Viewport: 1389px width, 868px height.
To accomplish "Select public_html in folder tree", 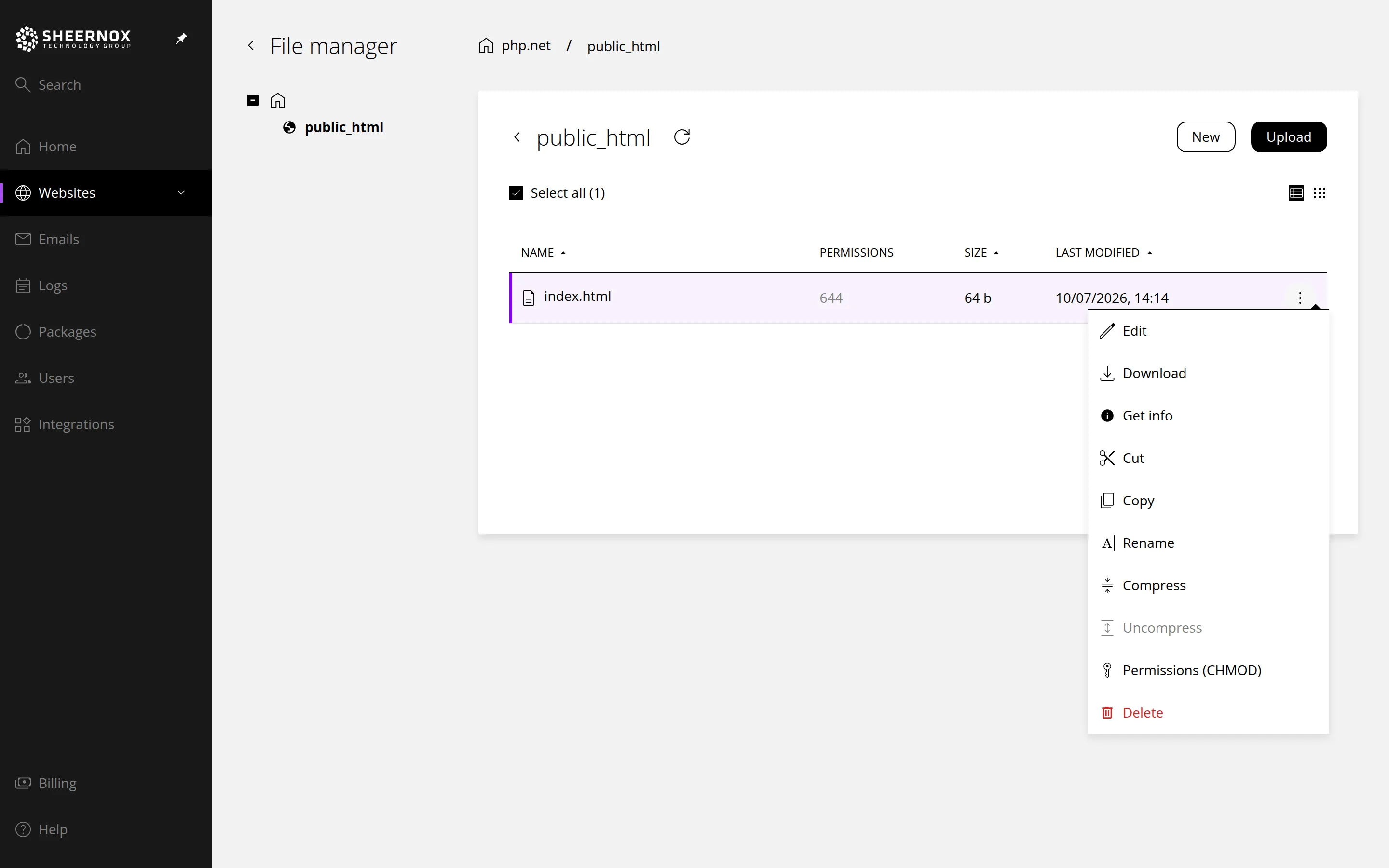I will pyautogui.click(x=344, y=127).
